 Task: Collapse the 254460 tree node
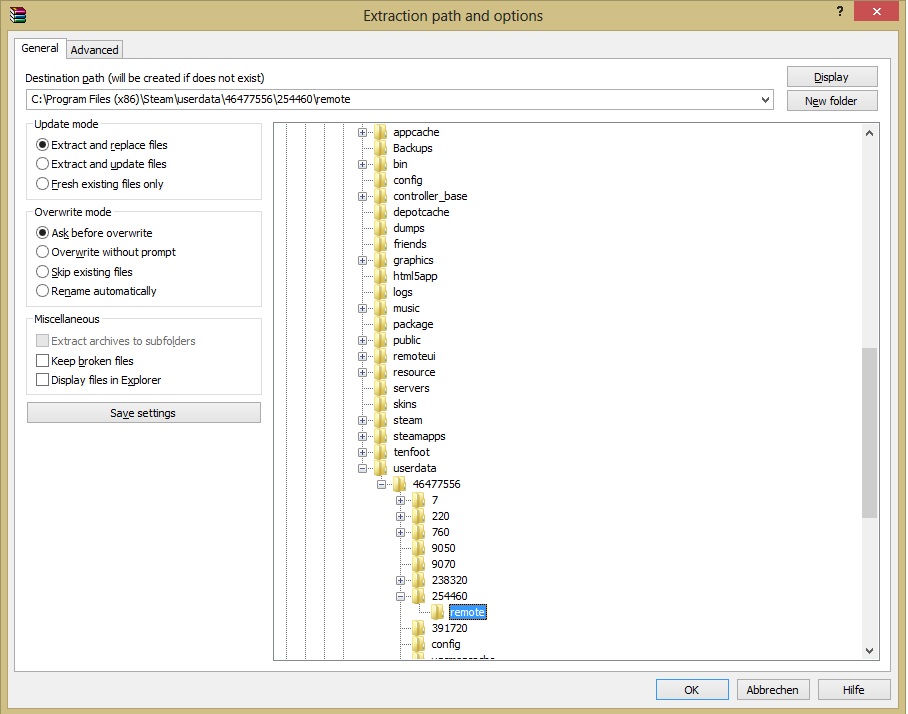pyautogui.click(x=401, y=596)
